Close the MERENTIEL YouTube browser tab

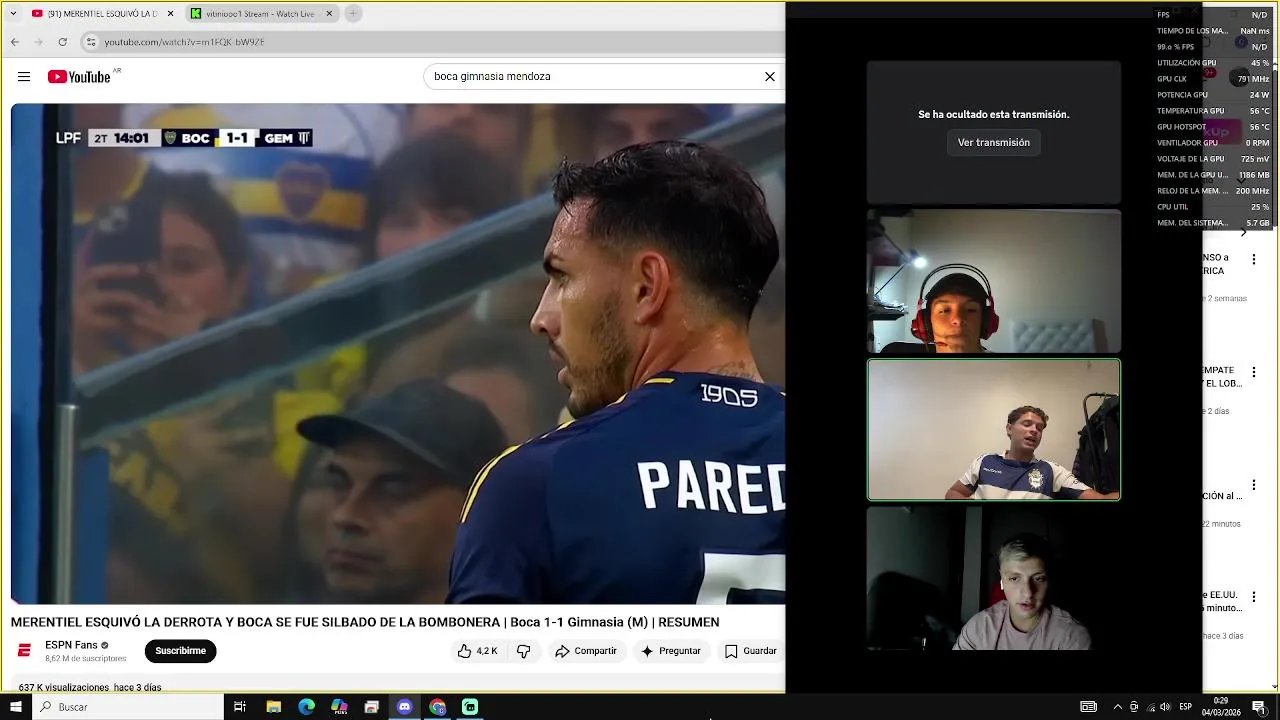tap(170, 14)
